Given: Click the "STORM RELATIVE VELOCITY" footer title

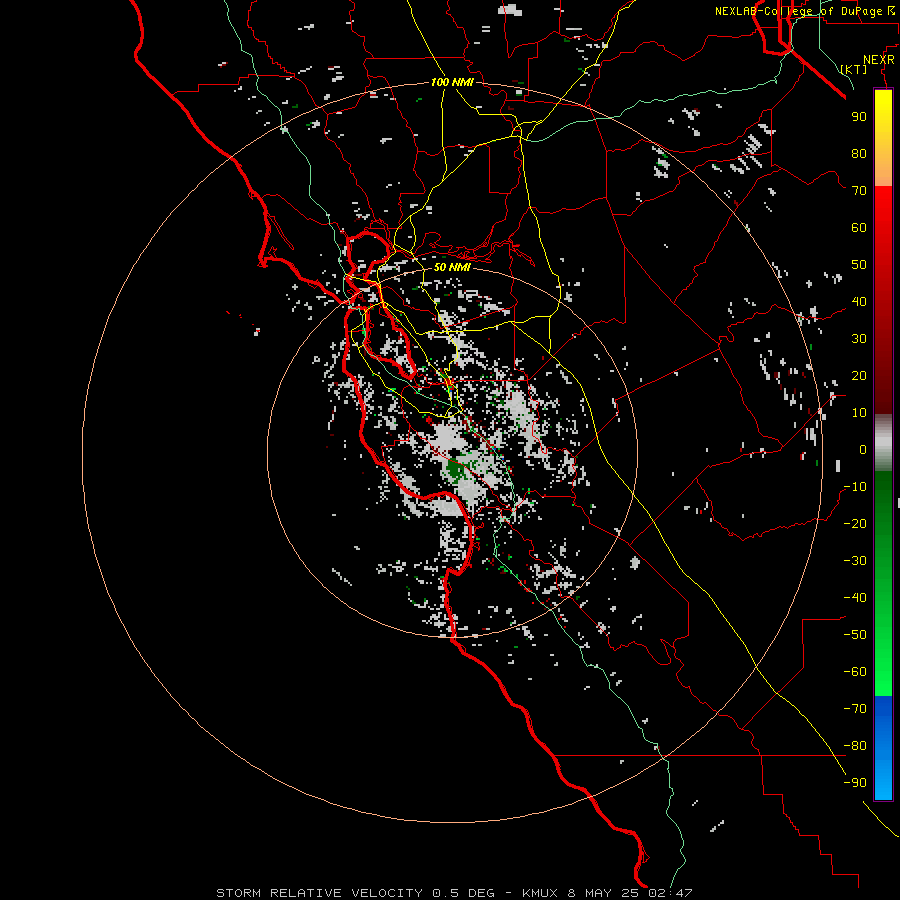Looking at the screenshot, I should click(319, 893).
